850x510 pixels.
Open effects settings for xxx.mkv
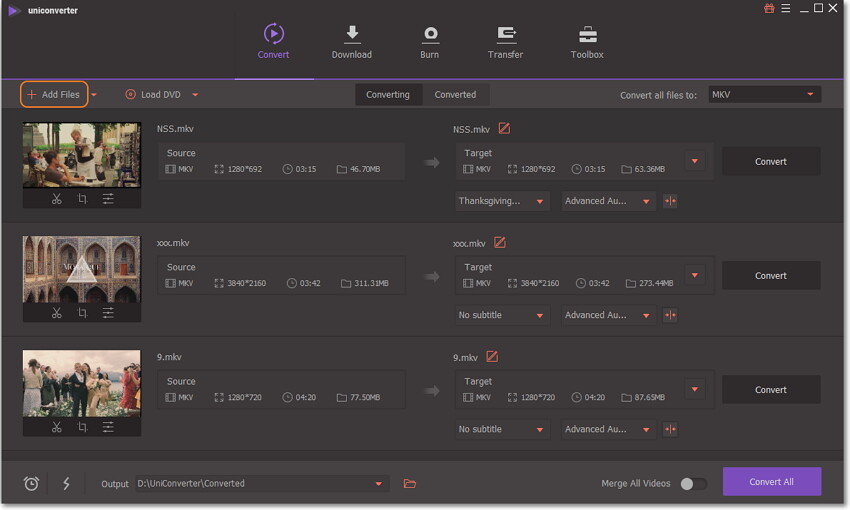click(x=108, y=313)
